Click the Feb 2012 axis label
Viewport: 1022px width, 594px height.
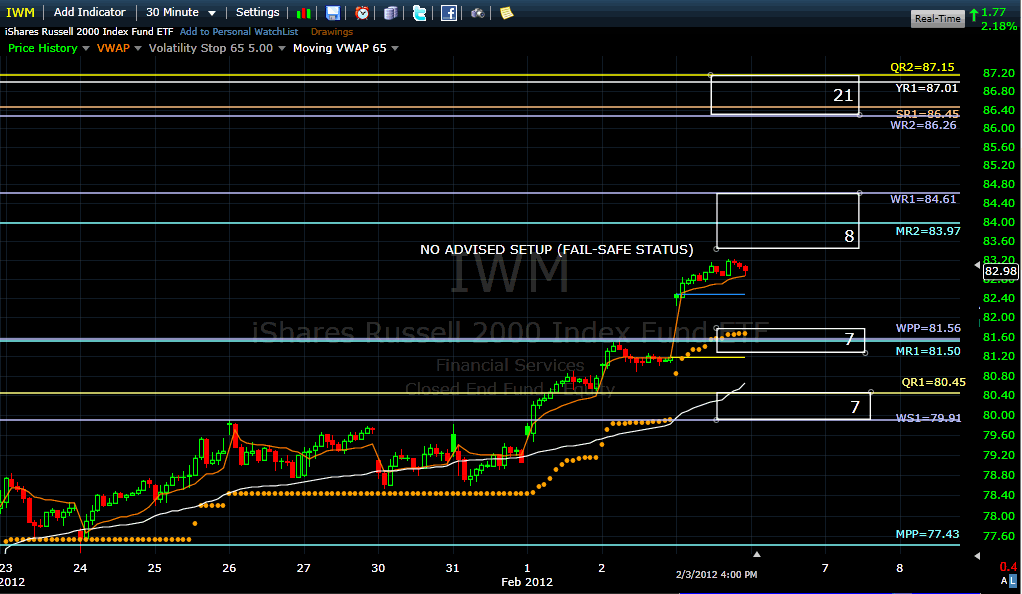click(x=527, y=582)
